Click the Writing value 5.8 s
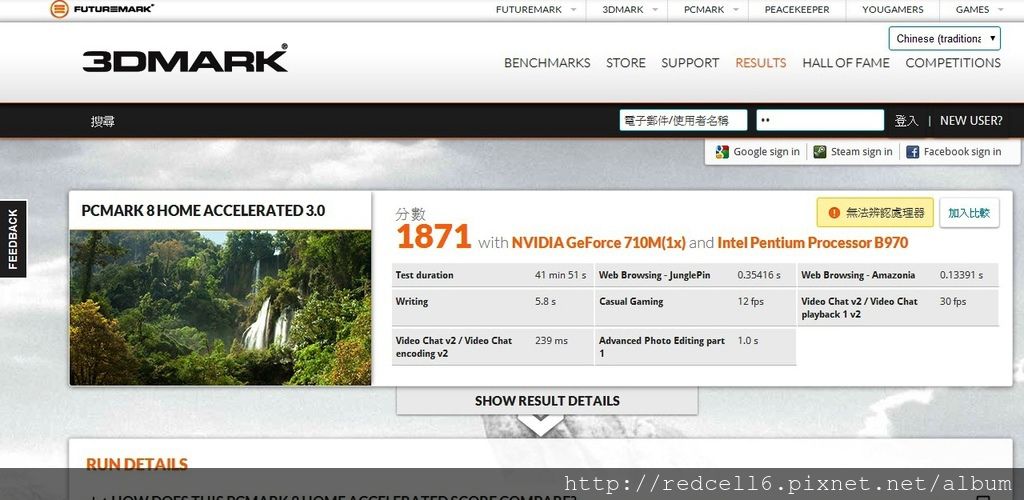Screen dimensions: 1024x500 tap(545, 302)
